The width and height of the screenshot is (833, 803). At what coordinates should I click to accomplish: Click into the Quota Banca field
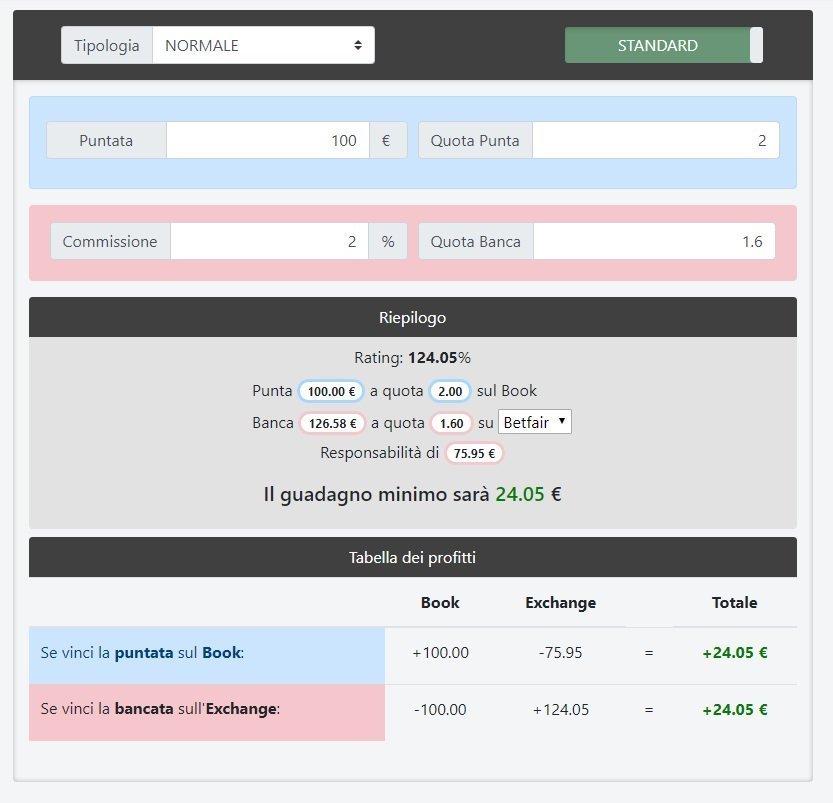(x=654, y=241)
